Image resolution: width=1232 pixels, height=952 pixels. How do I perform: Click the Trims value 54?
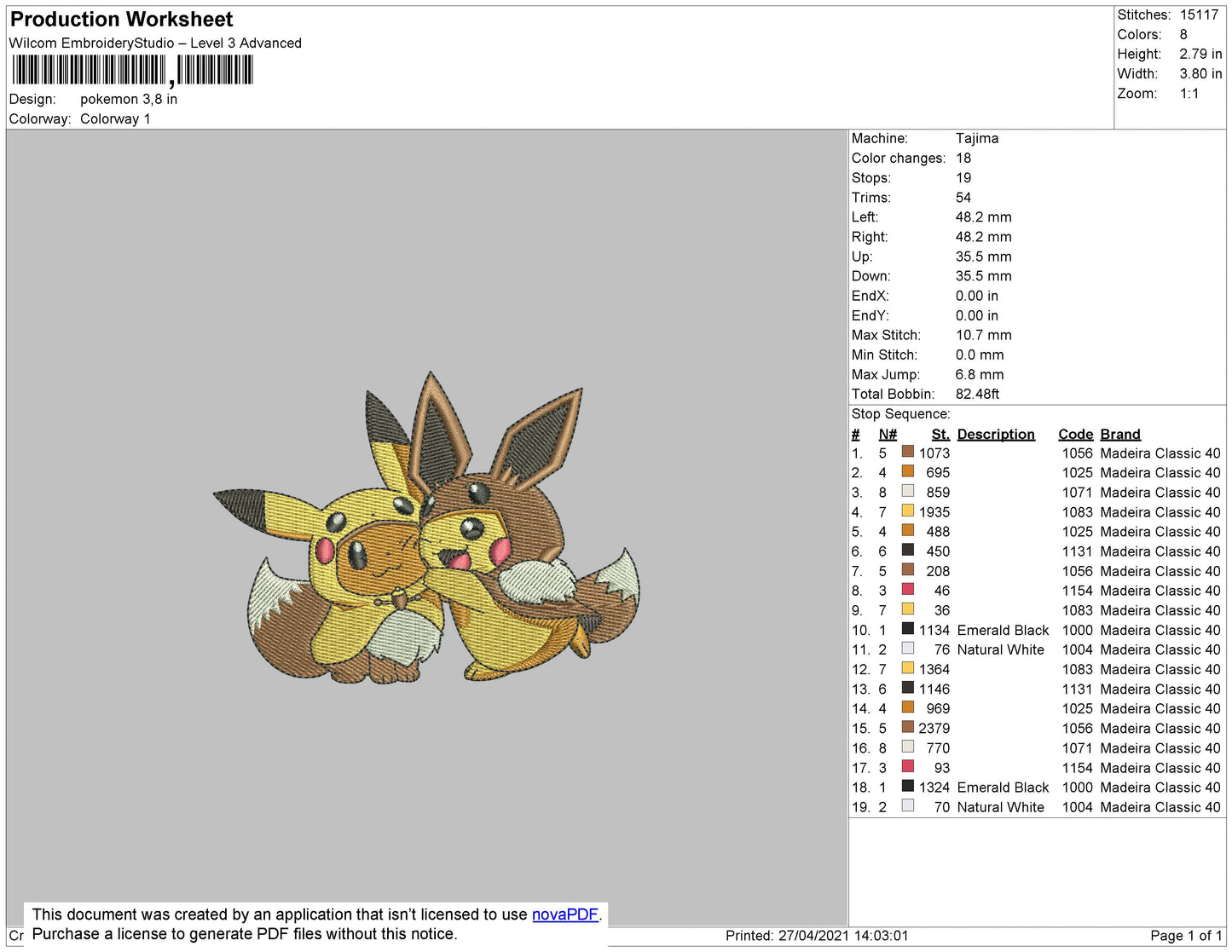[x=963, y=197]
